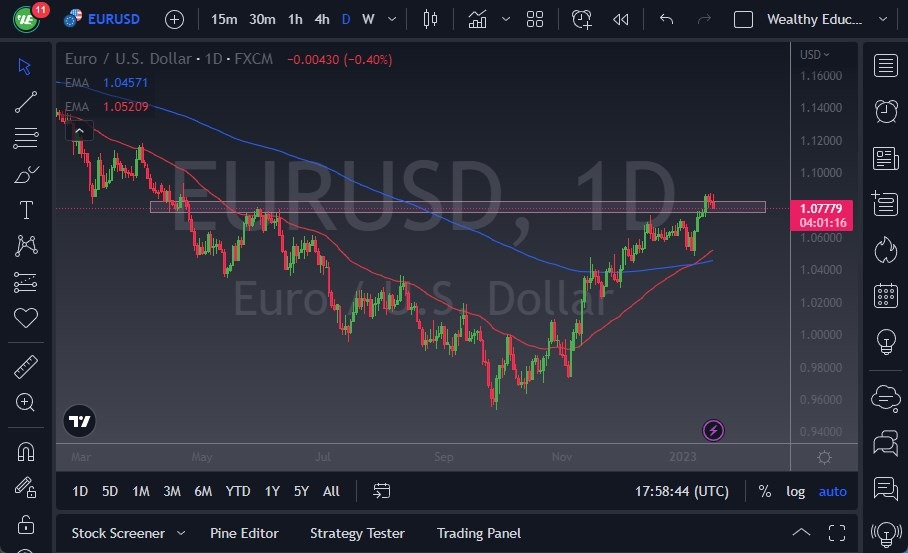The image size is (908, 553).
Task: Select the brush drawing tool
Action: pyautogui.click(x=25, y=174)
